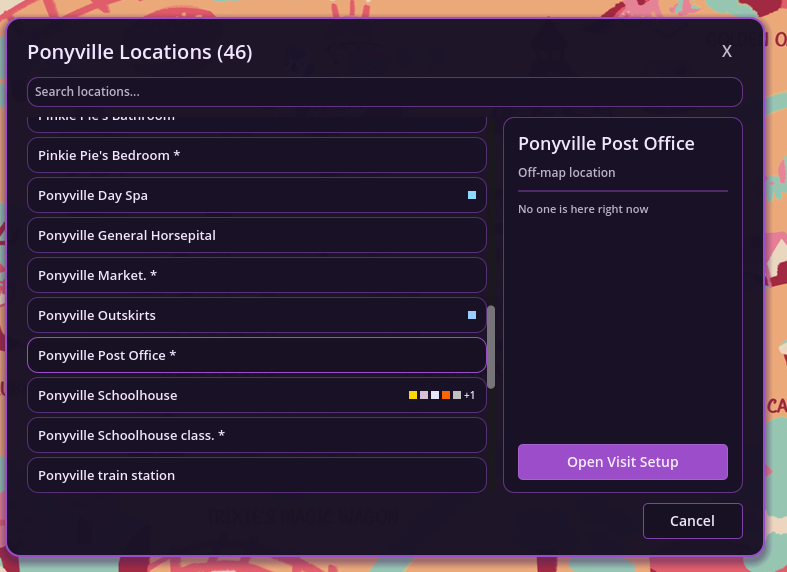
Task: Open Visit Setup for the Post Office
Action: [622, 462]
